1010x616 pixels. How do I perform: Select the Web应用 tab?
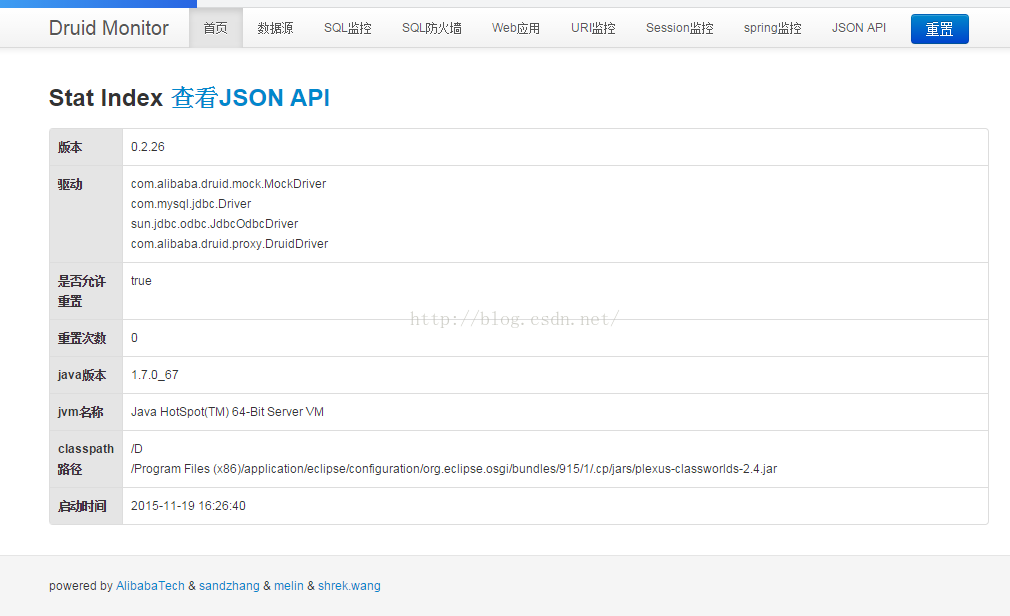click(516, 28)
